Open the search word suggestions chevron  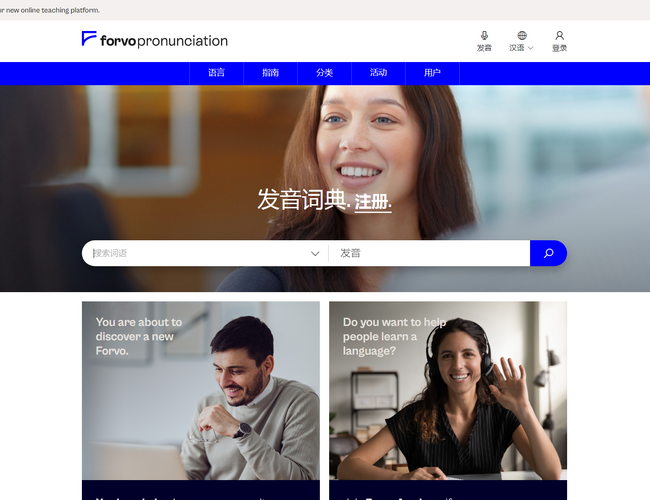coord(315,253)
